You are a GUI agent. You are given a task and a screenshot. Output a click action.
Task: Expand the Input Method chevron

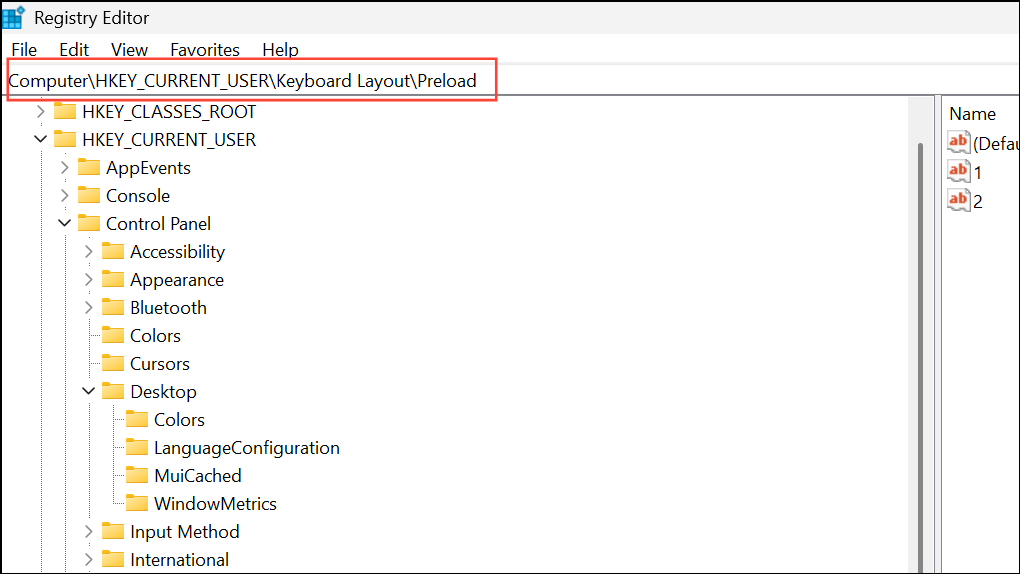(88, 531)
